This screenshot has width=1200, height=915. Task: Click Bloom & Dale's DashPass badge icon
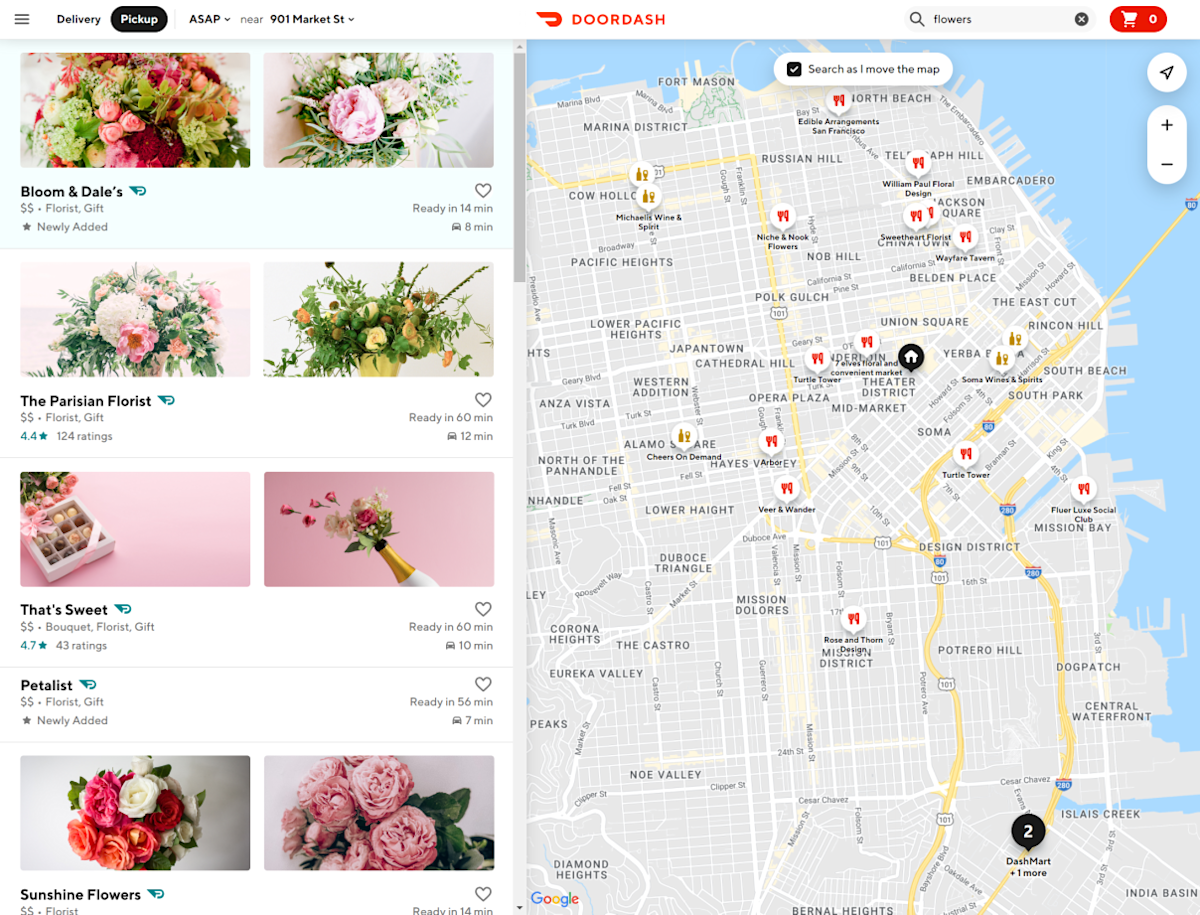coord(138,191)
